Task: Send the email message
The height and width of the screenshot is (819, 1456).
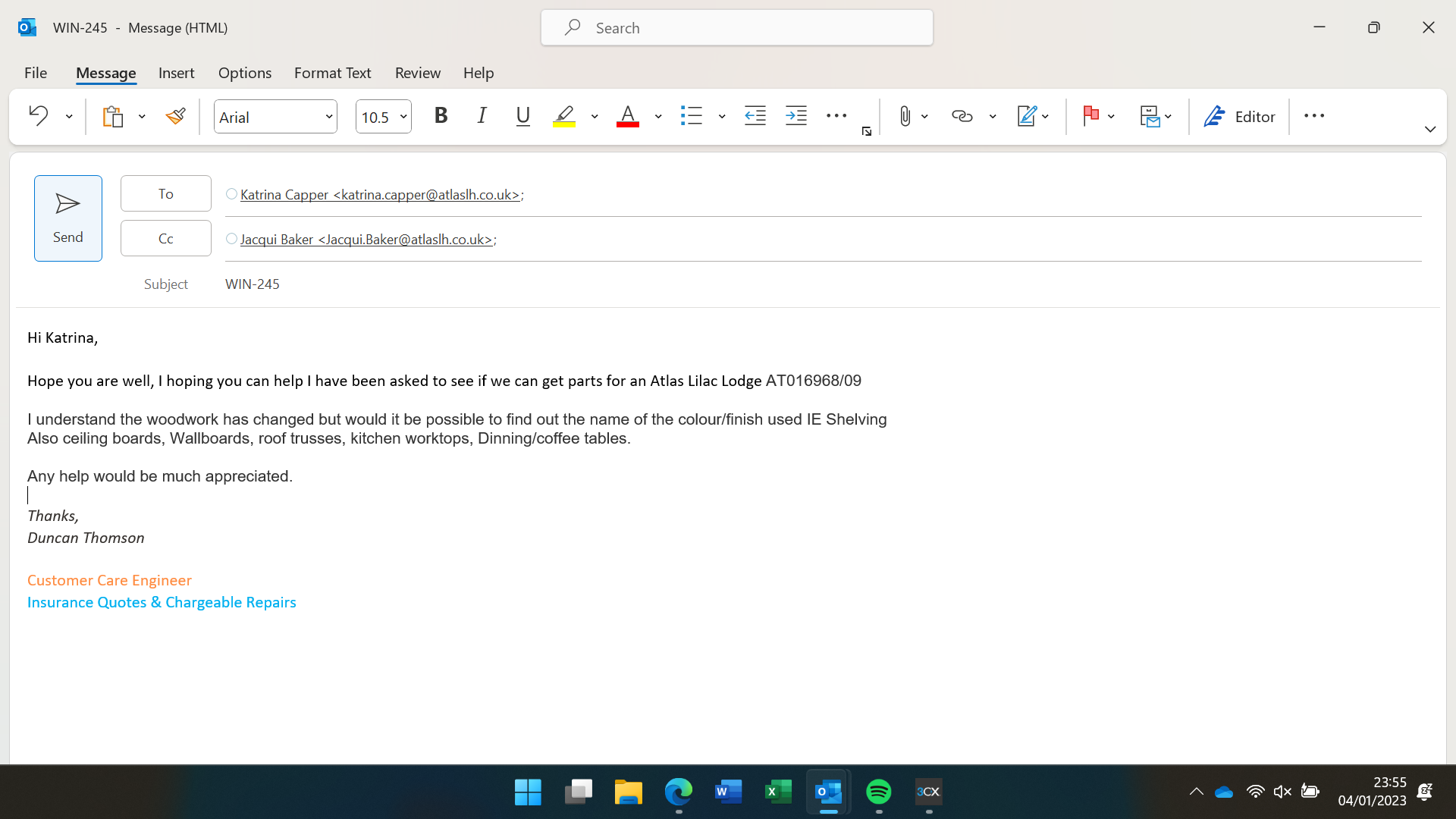Action: click(x=67, y=218)
